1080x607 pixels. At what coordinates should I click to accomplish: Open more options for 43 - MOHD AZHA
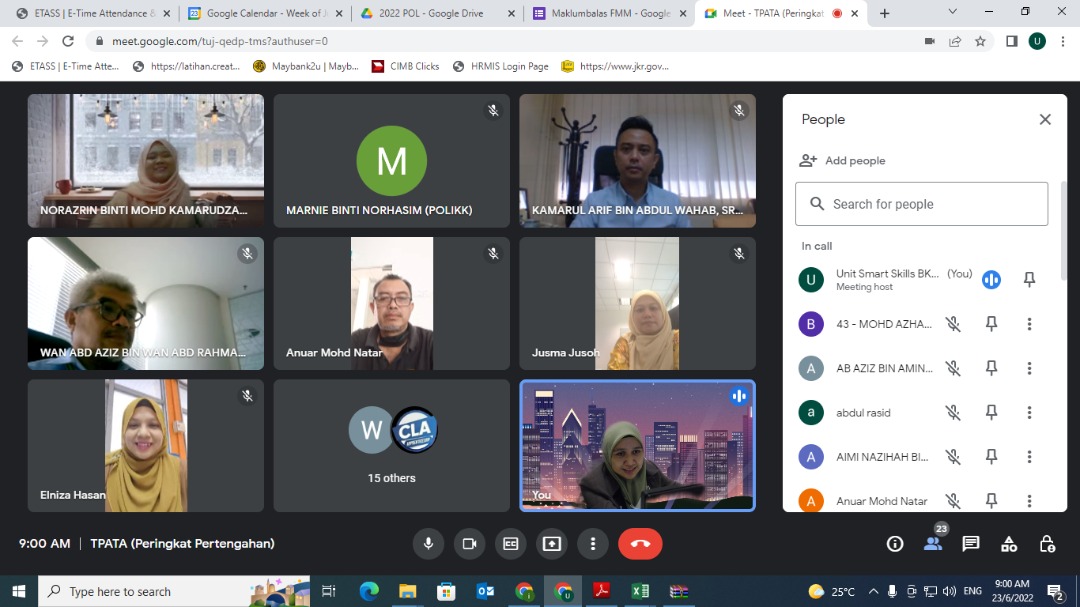[x=1029, y=324]
